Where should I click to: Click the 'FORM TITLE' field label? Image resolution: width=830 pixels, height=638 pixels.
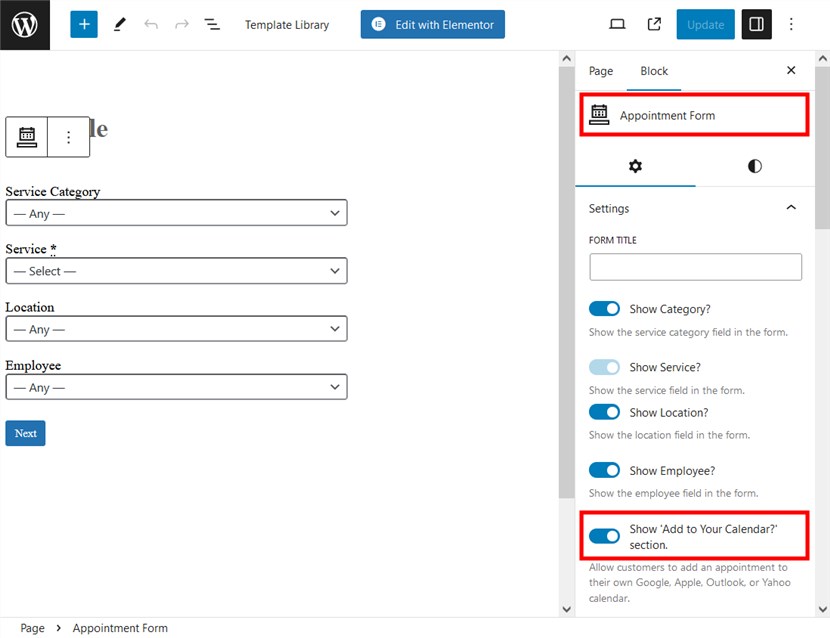coord(612,240)
